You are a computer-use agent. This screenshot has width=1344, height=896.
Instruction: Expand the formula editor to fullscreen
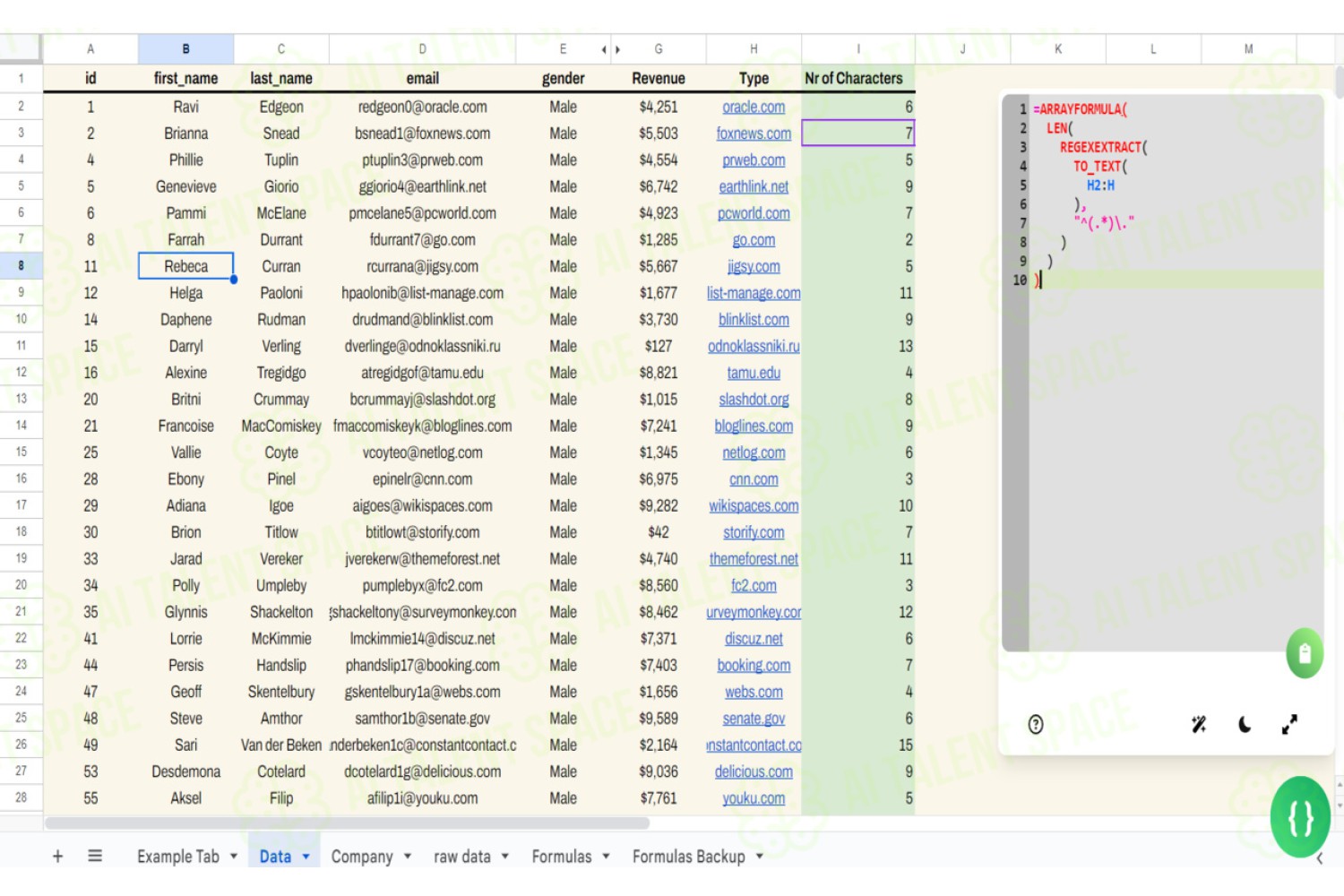(x=1289, y=725)
